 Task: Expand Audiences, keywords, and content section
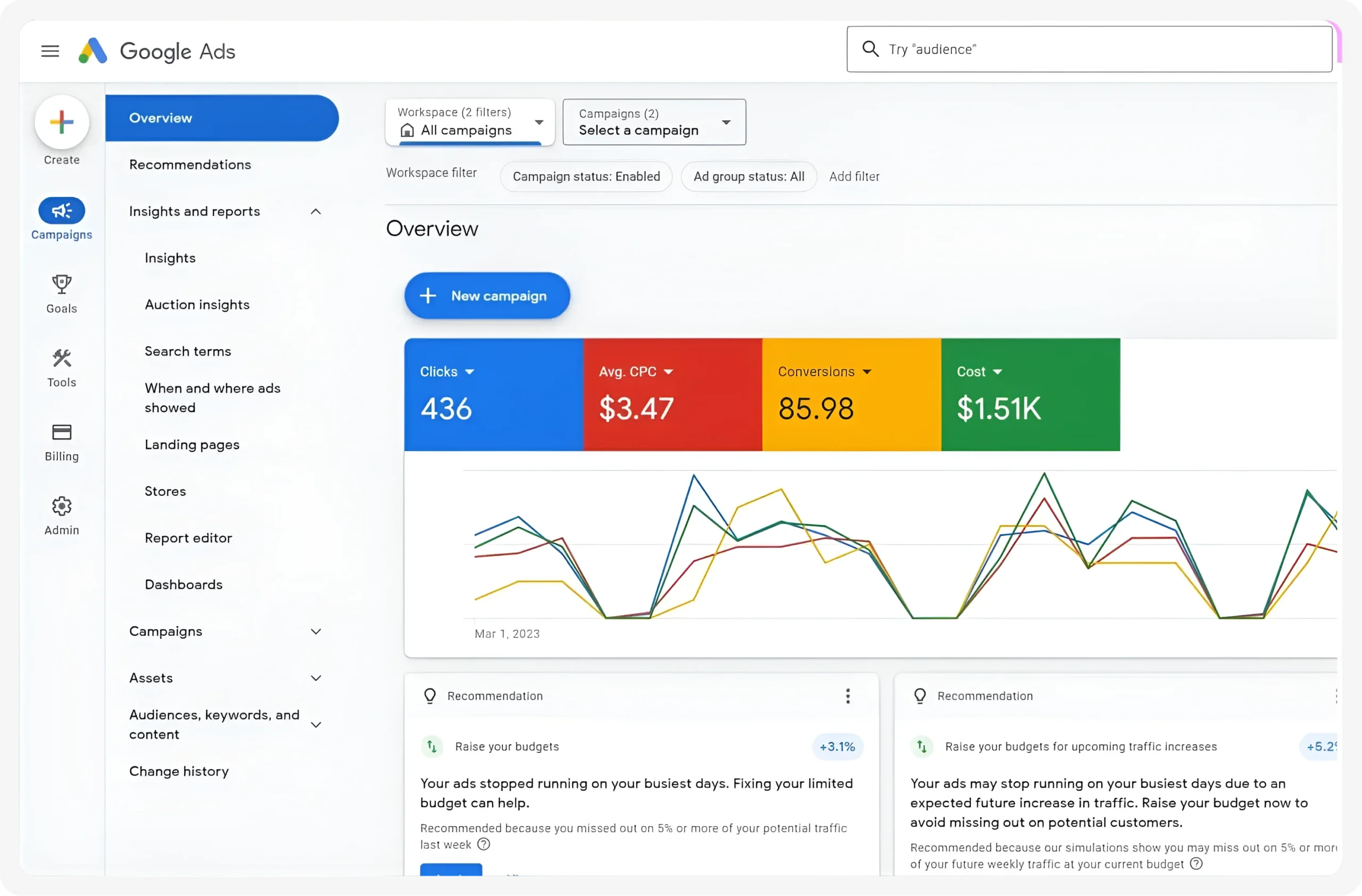315,724
